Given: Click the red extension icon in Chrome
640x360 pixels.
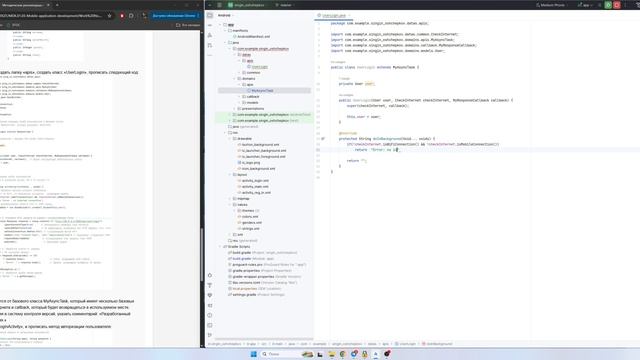Looking at the screenshot, I should pos(122,16).
